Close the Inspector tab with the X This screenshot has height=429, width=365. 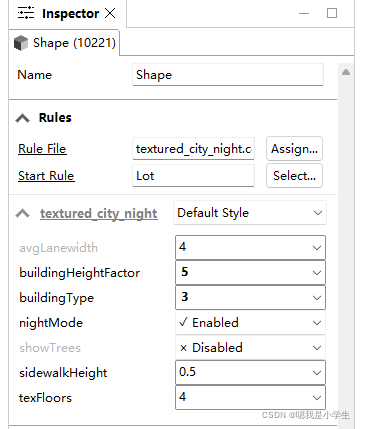click(110, 13)
